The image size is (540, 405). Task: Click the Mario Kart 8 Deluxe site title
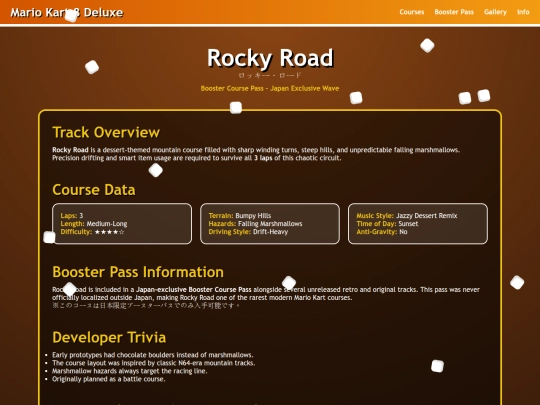[67, 12]
